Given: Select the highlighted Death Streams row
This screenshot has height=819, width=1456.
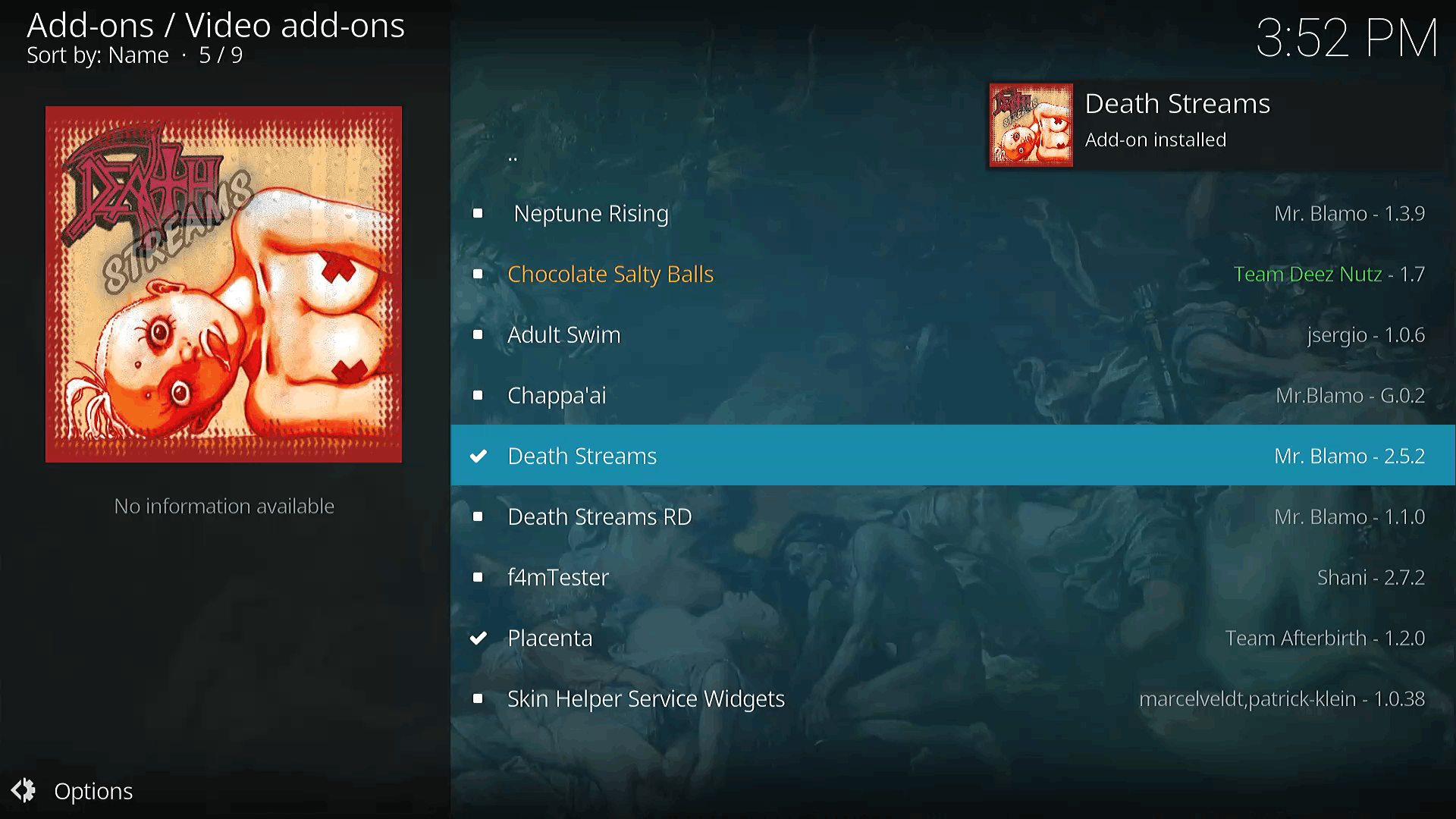Looking at the screenshot, I should click(953, 455).
